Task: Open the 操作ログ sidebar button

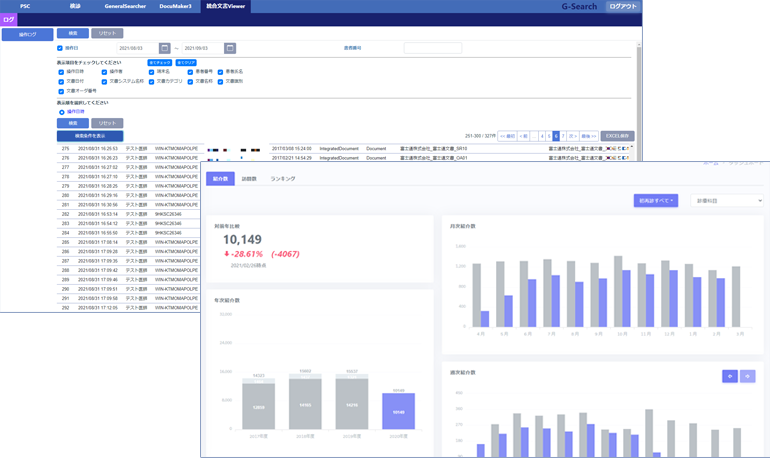Action: tap(28, 34)
